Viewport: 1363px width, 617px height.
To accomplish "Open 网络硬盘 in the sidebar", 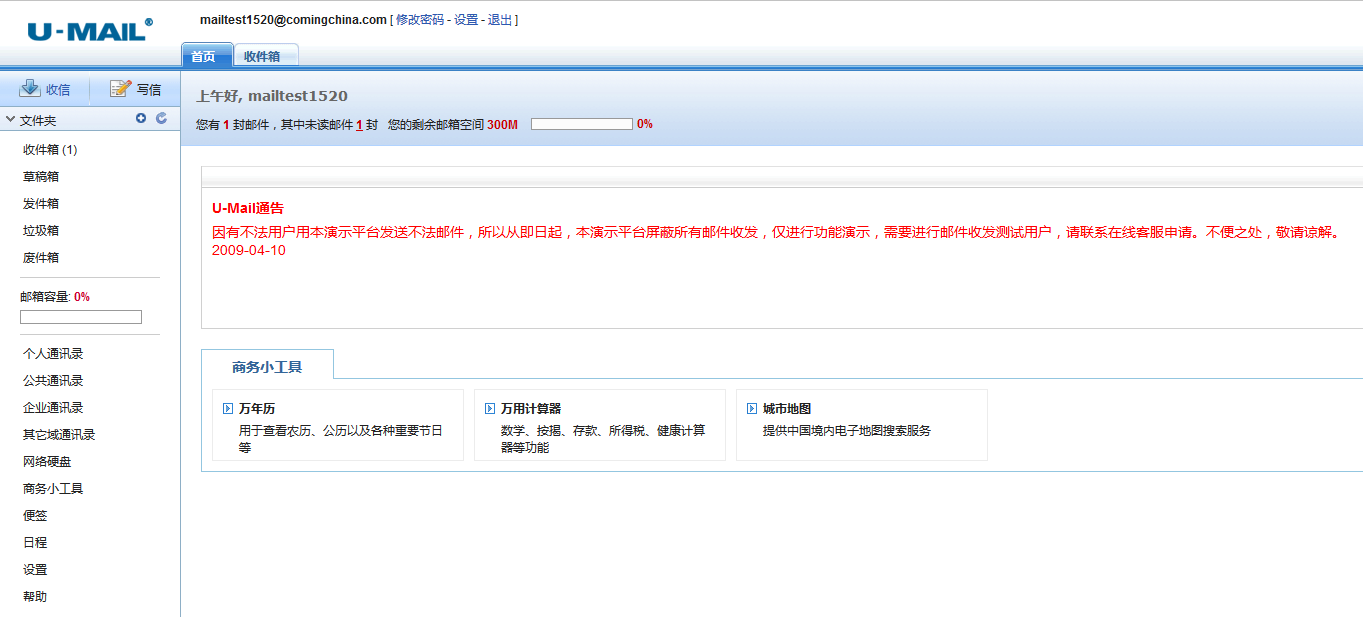I will (47, 462).
